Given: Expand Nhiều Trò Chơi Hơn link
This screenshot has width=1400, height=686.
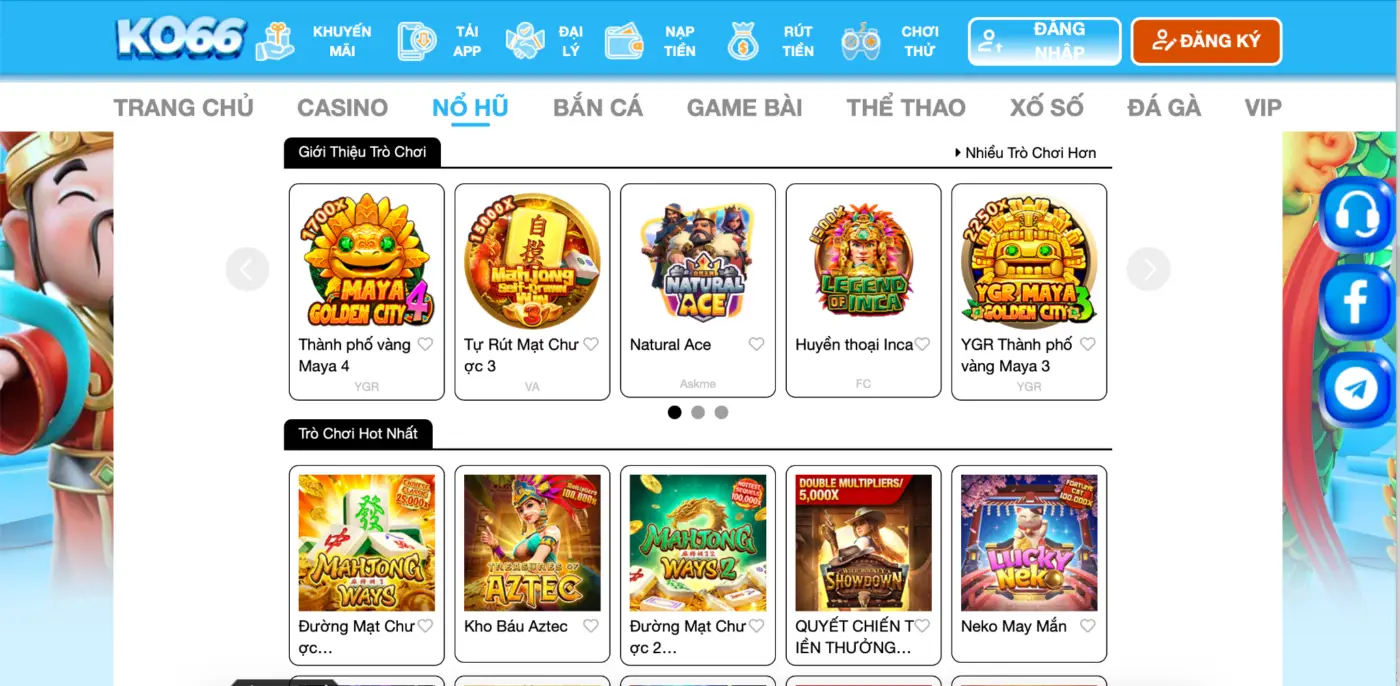Looking at the screenshot, I should [x=1026, y=153].
